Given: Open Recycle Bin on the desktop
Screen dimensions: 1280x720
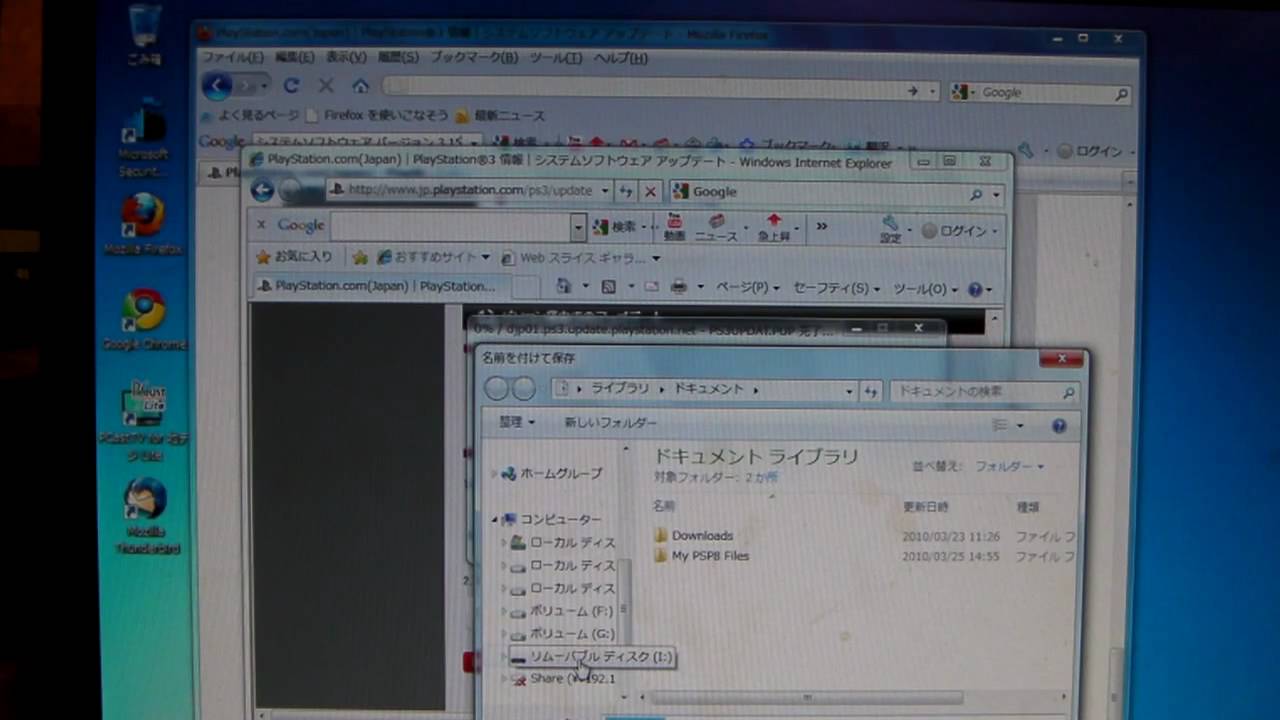Looking at the screenshot, I should tap(145, 34).
